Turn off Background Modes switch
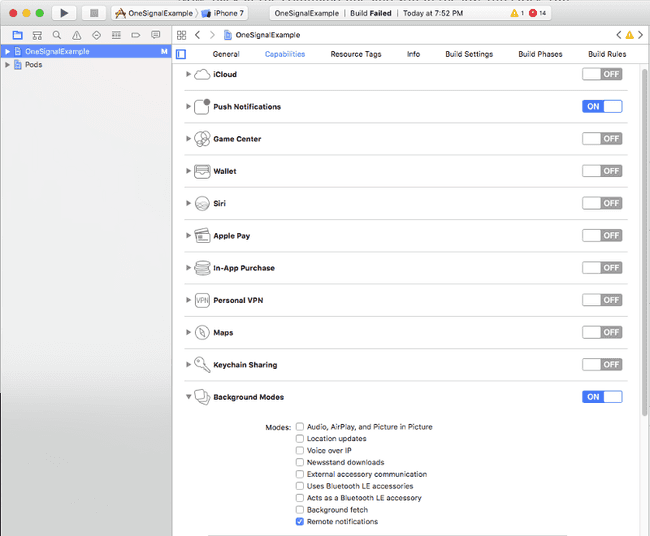 click(x=602, y=397)
